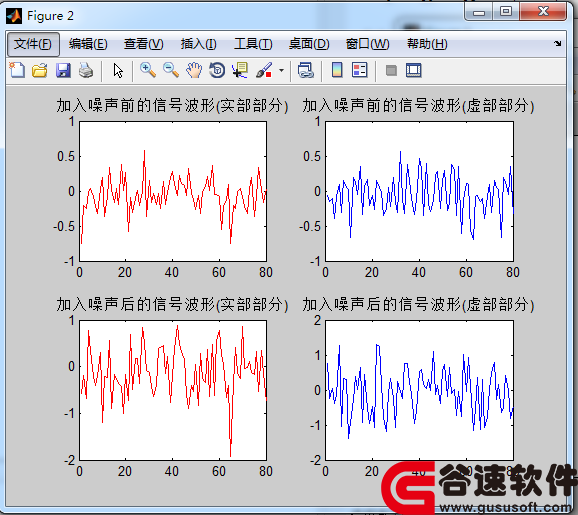Close the Figure 2 window
The height and width of the screenshot is (515, 578).
click(543, 11)
